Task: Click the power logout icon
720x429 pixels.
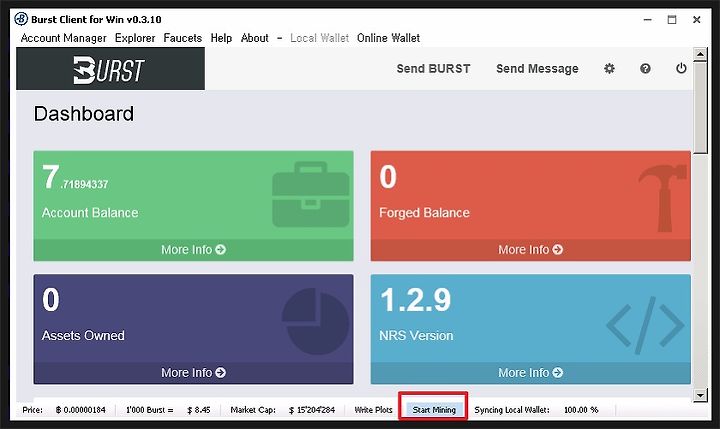Action: click(x=681, y=68)
